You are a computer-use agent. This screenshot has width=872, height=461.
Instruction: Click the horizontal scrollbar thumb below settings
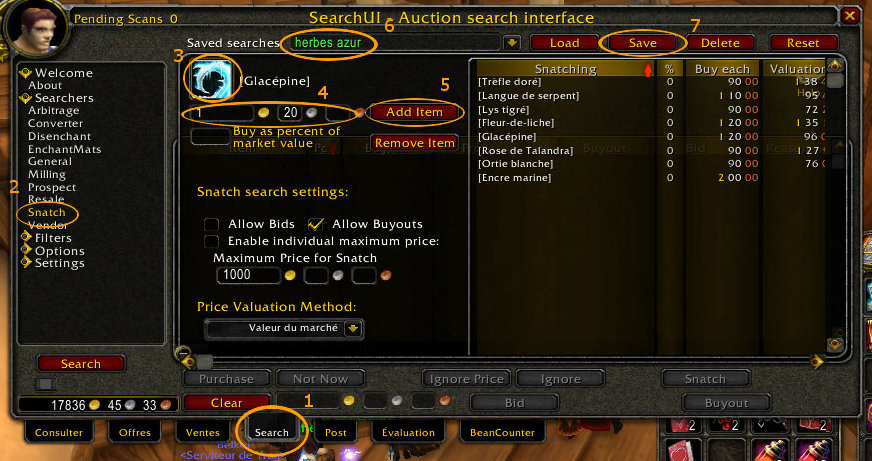click(205, 363)
